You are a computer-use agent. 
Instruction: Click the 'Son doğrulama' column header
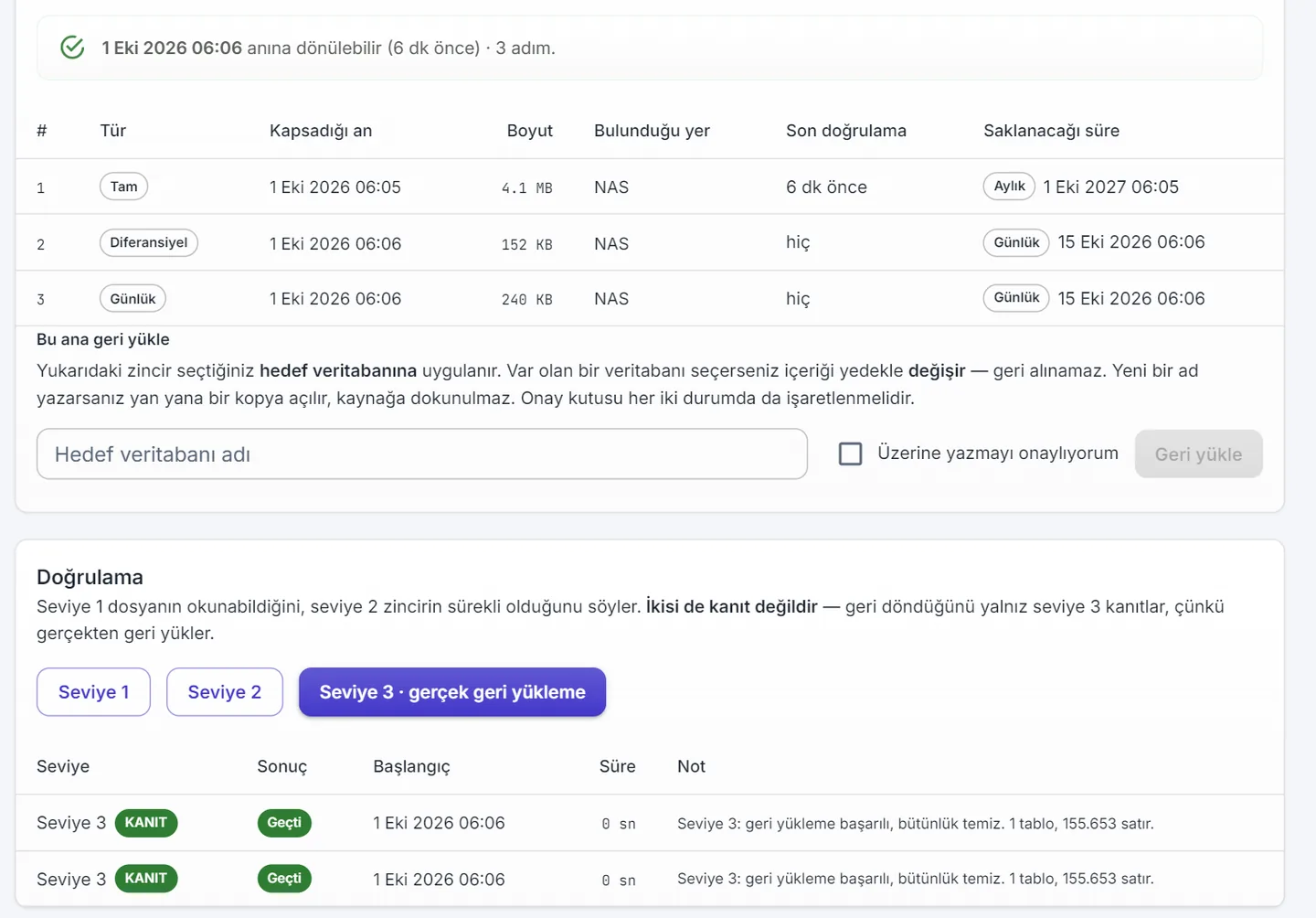pos(846,131)
